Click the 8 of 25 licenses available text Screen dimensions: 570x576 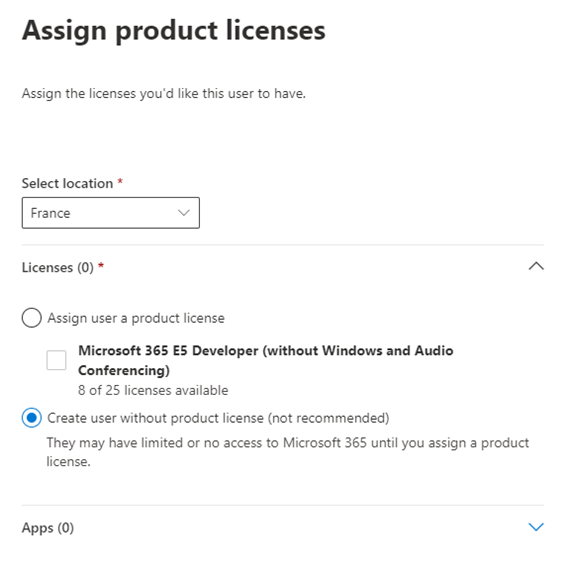click(153, 390)
